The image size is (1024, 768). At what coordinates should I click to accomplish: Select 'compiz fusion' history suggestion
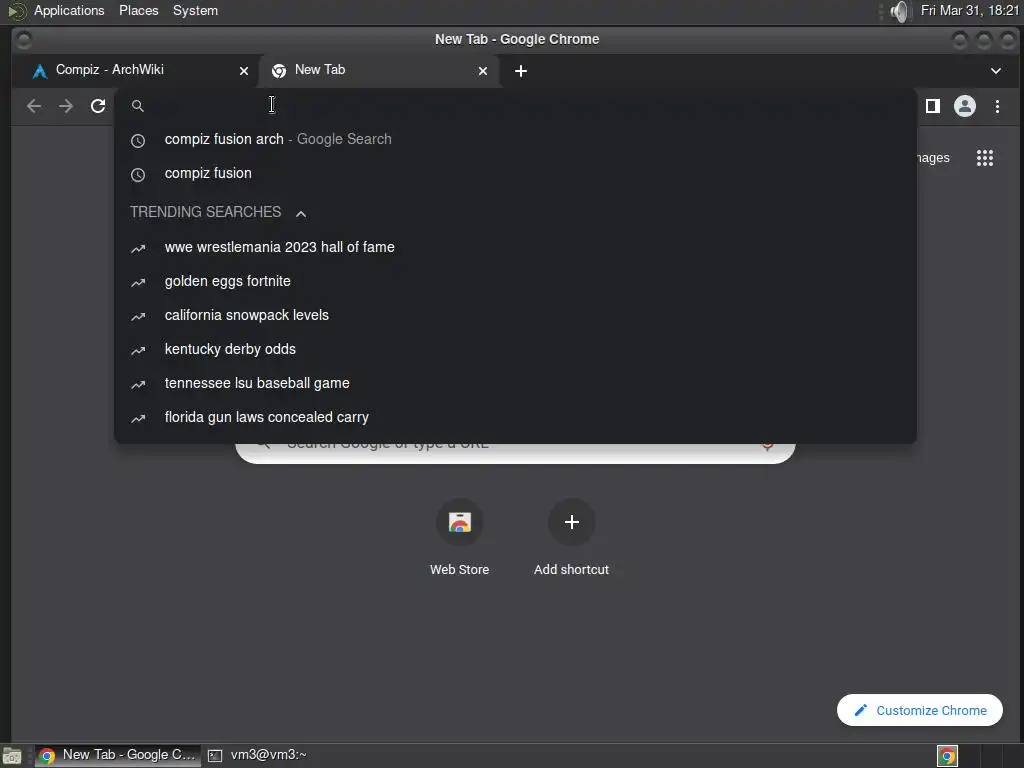(x=515, y=173)
